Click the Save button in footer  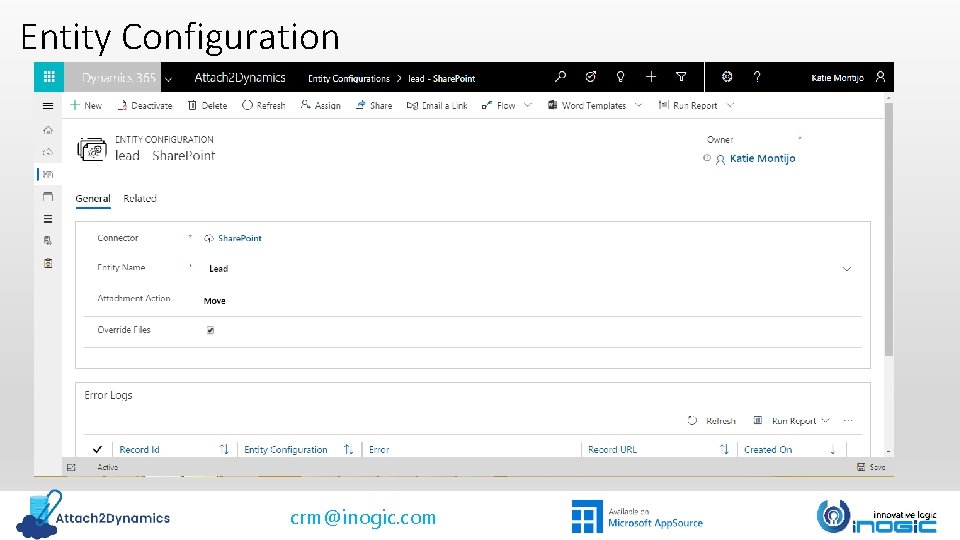871,467
